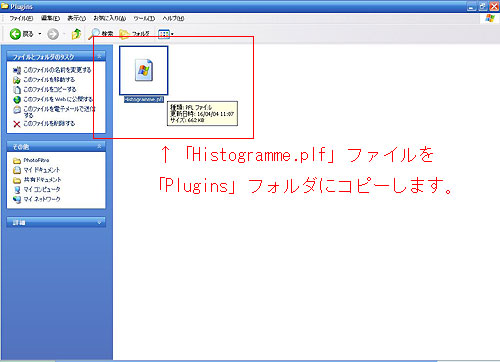Click the move file task icon

17,80
